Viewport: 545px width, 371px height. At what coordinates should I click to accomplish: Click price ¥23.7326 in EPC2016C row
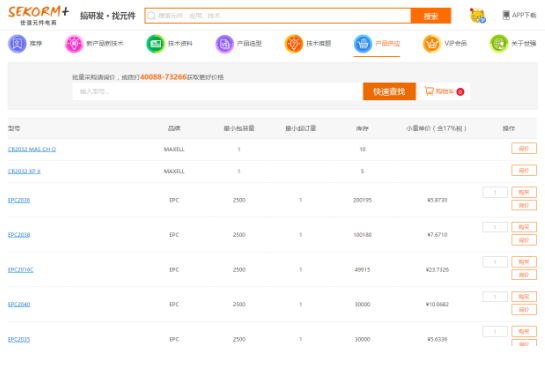[437, 269]
